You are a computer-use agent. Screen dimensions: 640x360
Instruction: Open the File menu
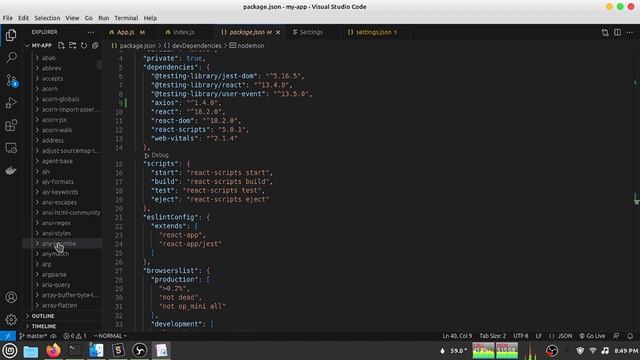click(x=7, y=18)
